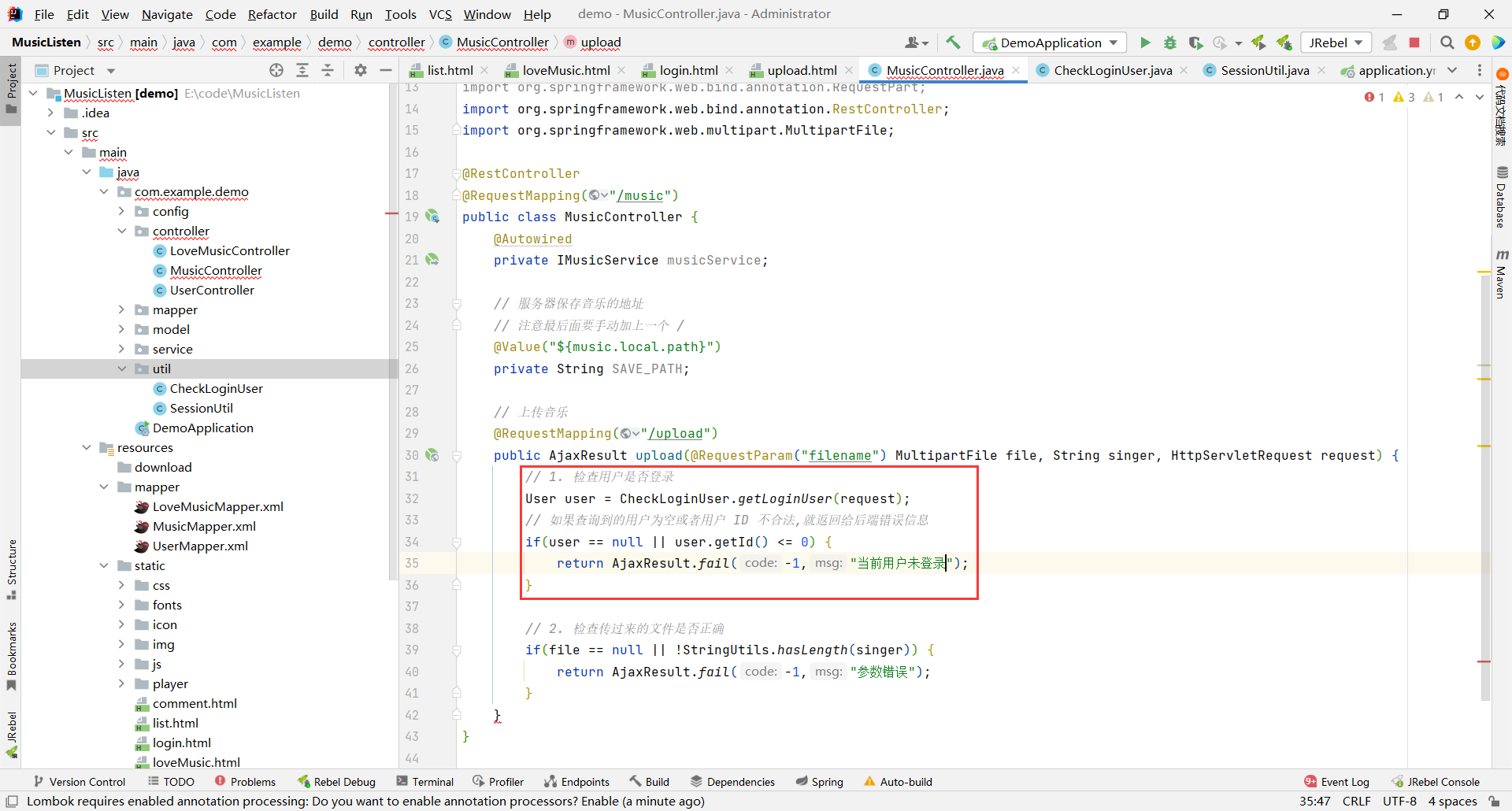Toggle the Database side panel

click(1502, 197)
